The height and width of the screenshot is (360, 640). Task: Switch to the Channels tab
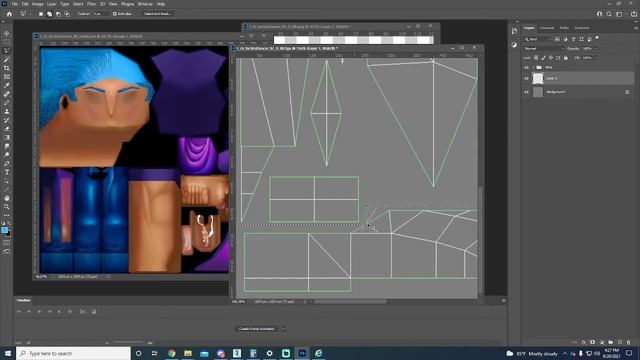[x=547, y=28]
